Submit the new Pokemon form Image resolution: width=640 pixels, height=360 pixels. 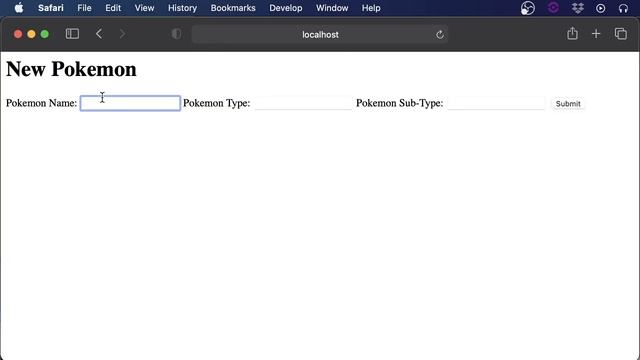coord(568,104)
